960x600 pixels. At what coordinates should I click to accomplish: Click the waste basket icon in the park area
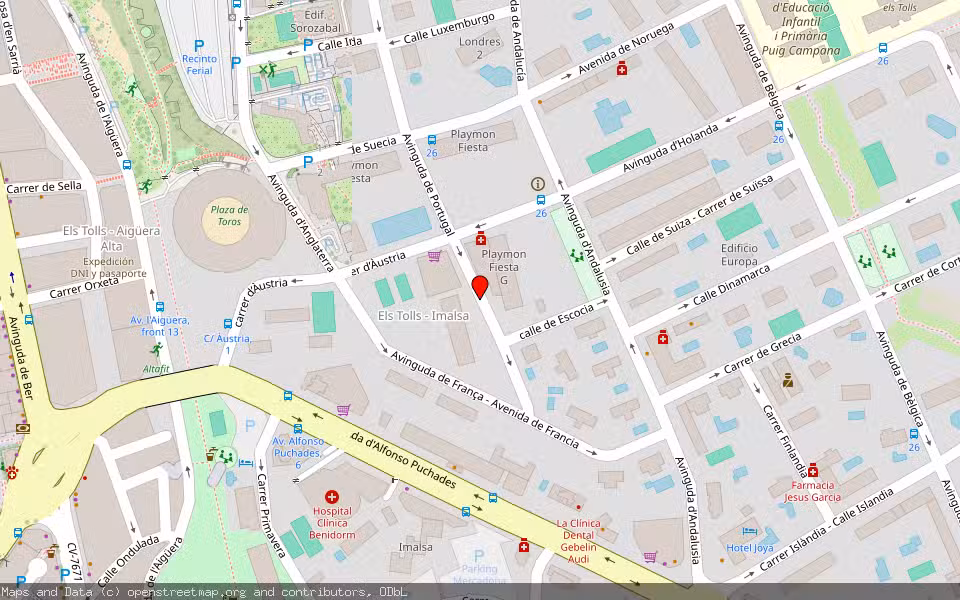point(209,458)
